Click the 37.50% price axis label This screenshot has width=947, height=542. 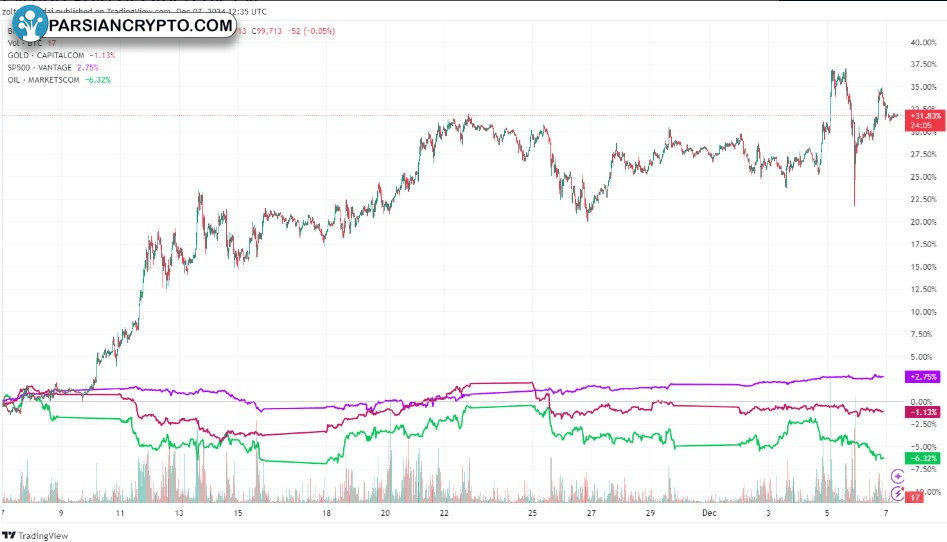point(923,65)
